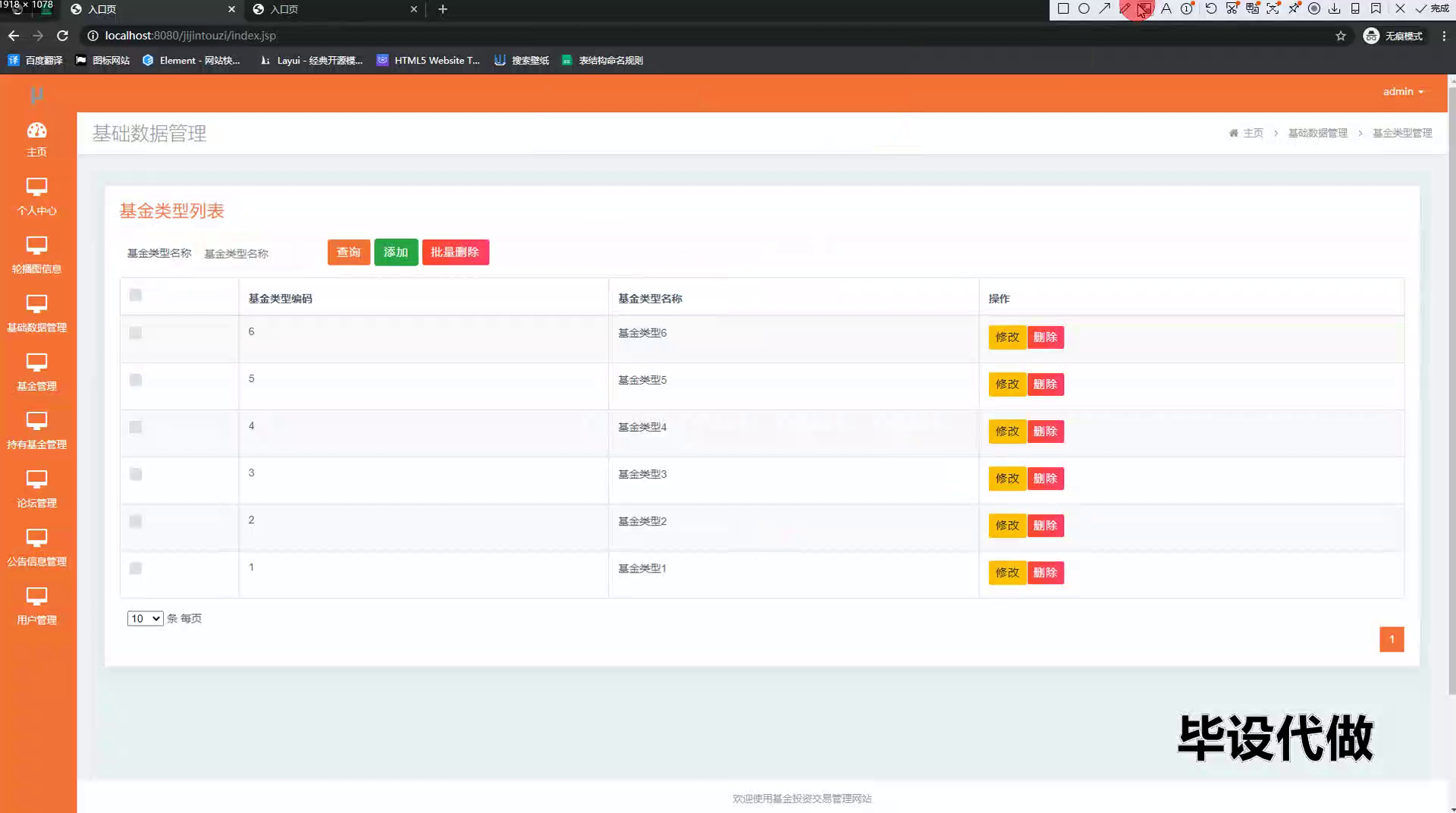Open 用户管理 in the sidebar
The width and height of the screenshot is (1456, 813).
36,606
